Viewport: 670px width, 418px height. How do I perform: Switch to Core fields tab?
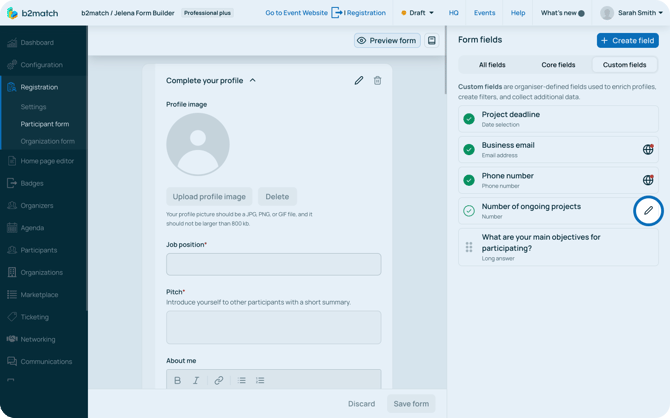(558, 65)
